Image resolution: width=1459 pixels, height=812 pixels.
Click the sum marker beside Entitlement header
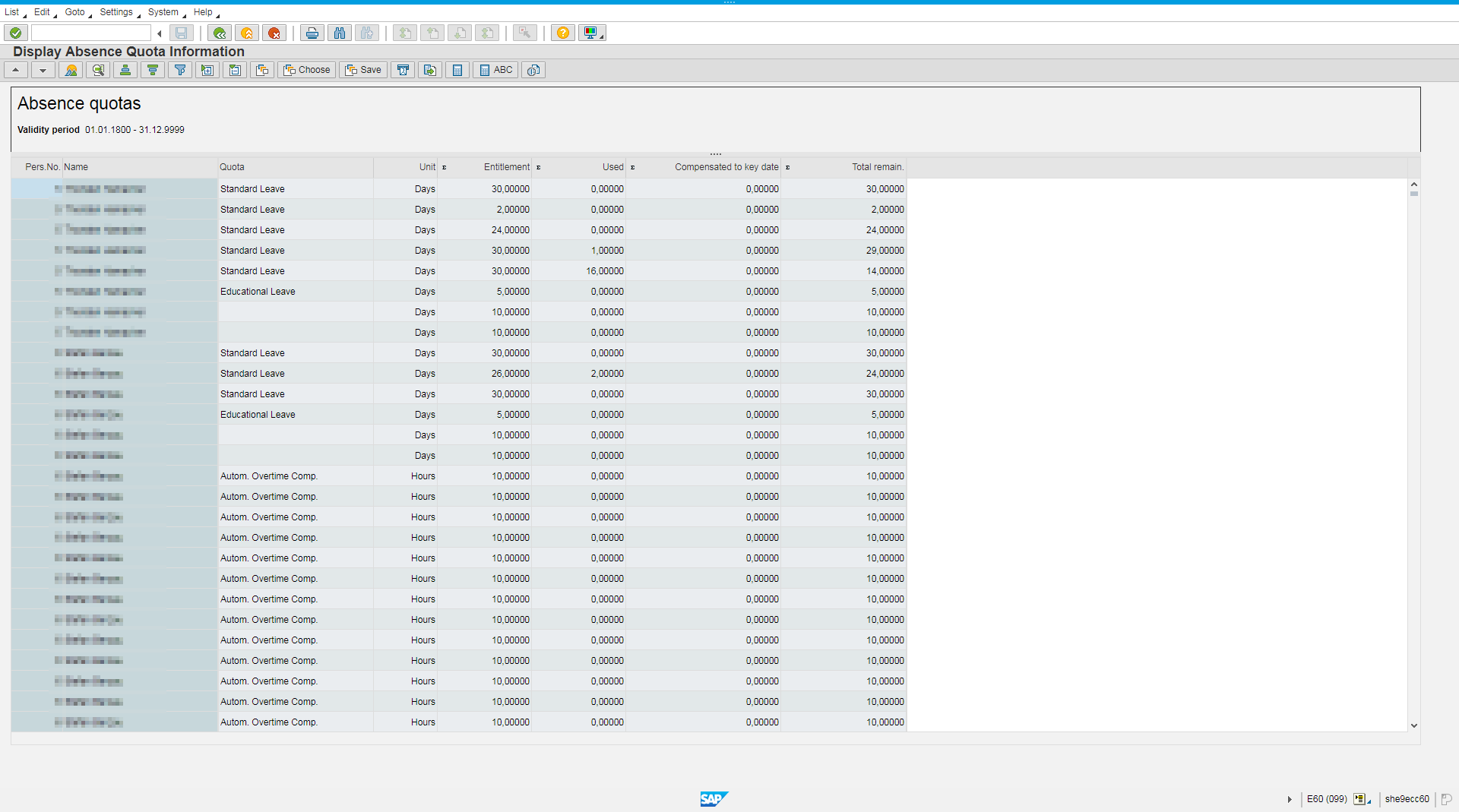pyautogui.click(x=539, y=167)
